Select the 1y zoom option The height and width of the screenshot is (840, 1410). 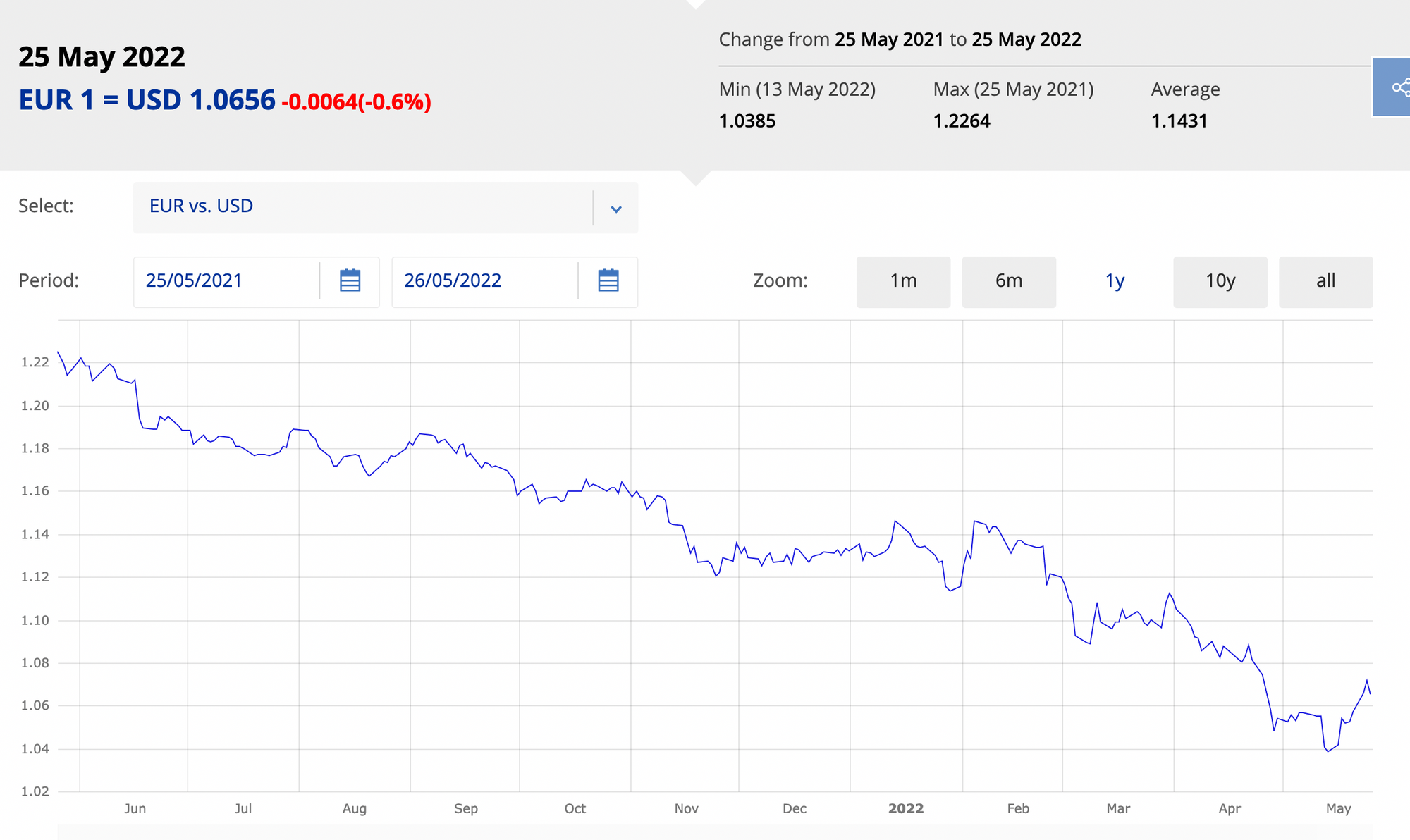point(1115,281)
